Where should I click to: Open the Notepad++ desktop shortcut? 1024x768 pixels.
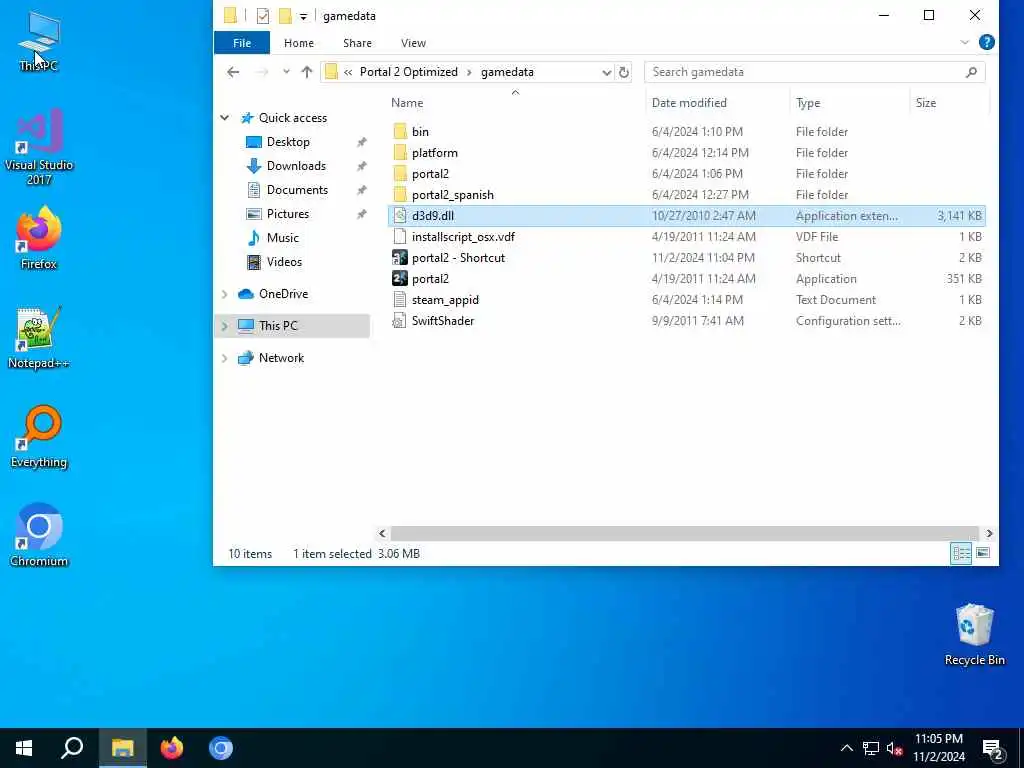[39, 338]
